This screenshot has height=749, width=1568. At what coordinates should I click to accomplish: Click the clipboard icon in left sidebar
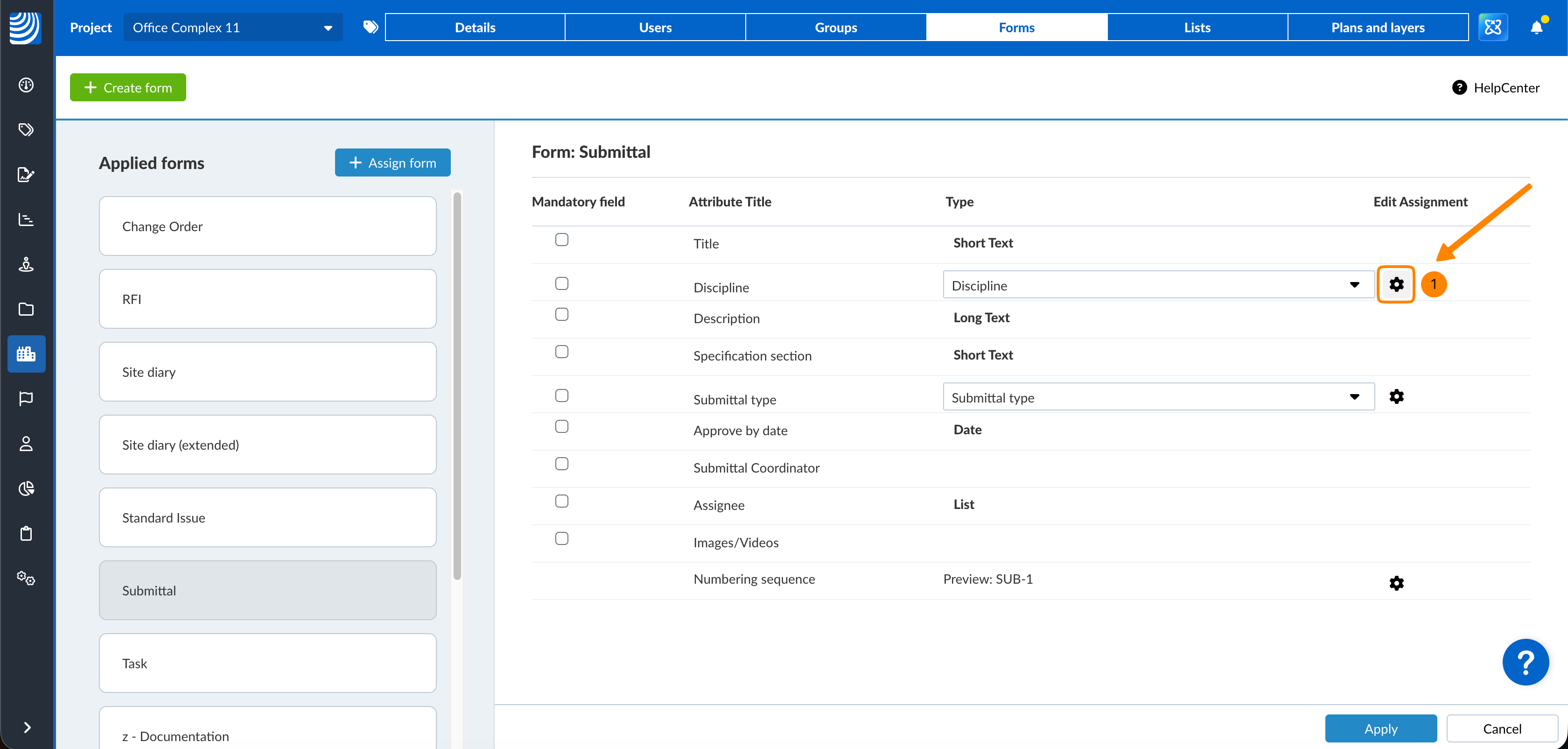(x=26, y=533)
